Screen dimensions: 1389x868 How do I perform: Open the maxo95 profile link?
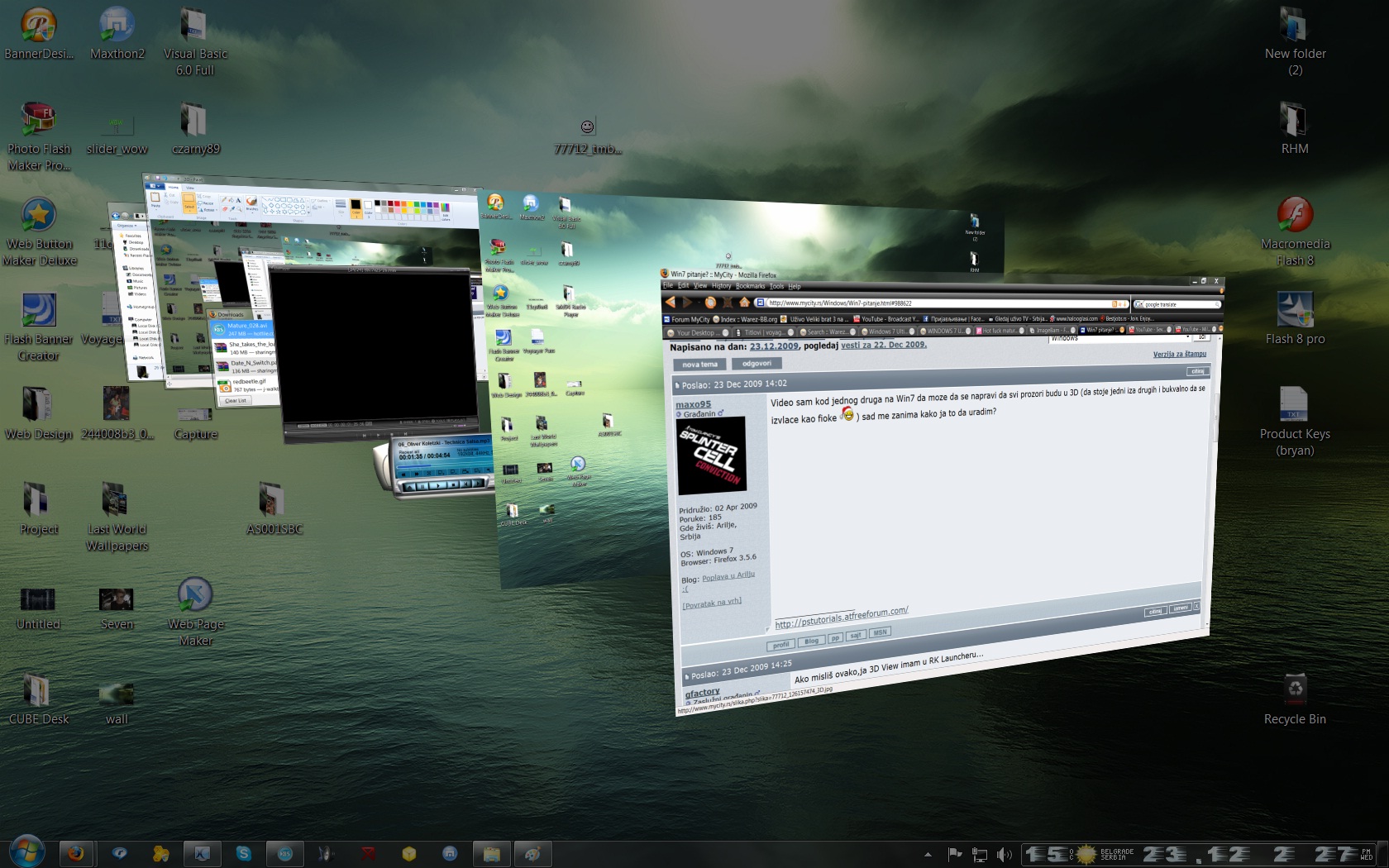click(x=693, y=404)
